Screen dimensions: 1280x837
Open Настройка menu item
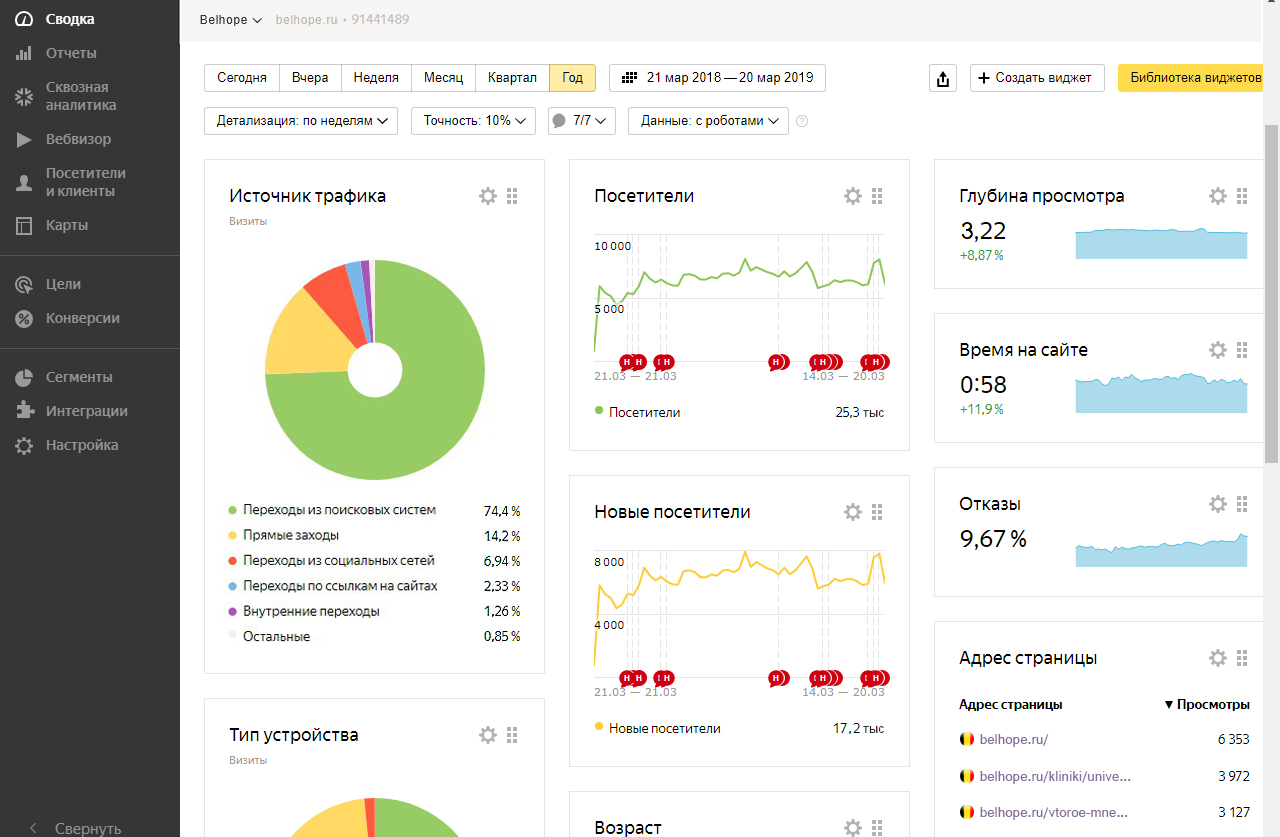click(82, 445)
